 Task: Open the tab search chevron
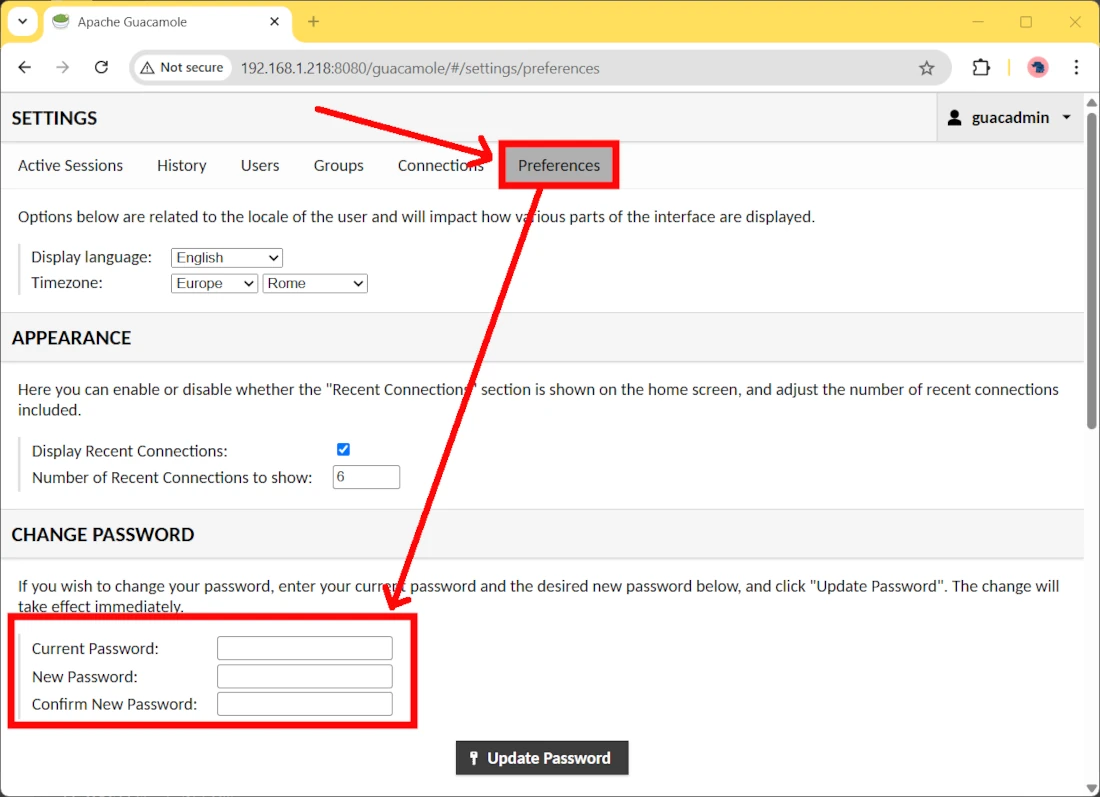22,21
